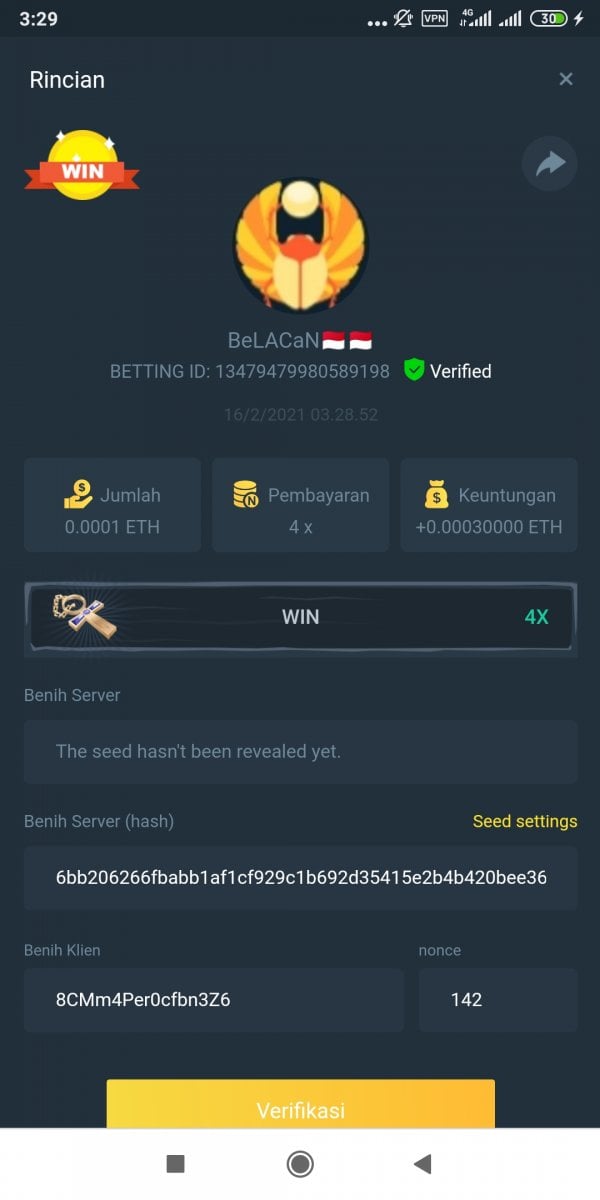
Task: Click the nonce field showing 142
Action: (x=498, y=999)
